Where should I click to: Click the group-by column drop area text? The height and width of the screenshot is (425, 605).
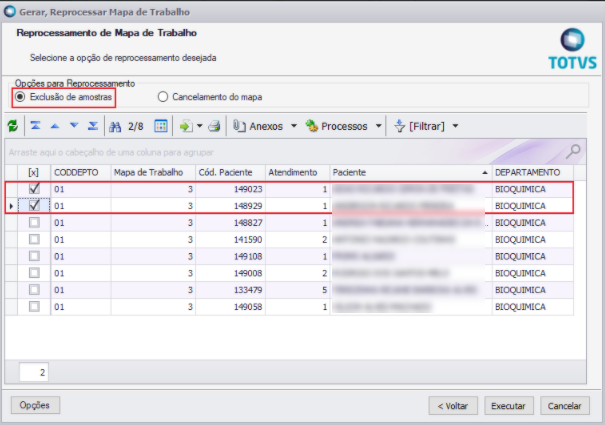click(111, 152)
